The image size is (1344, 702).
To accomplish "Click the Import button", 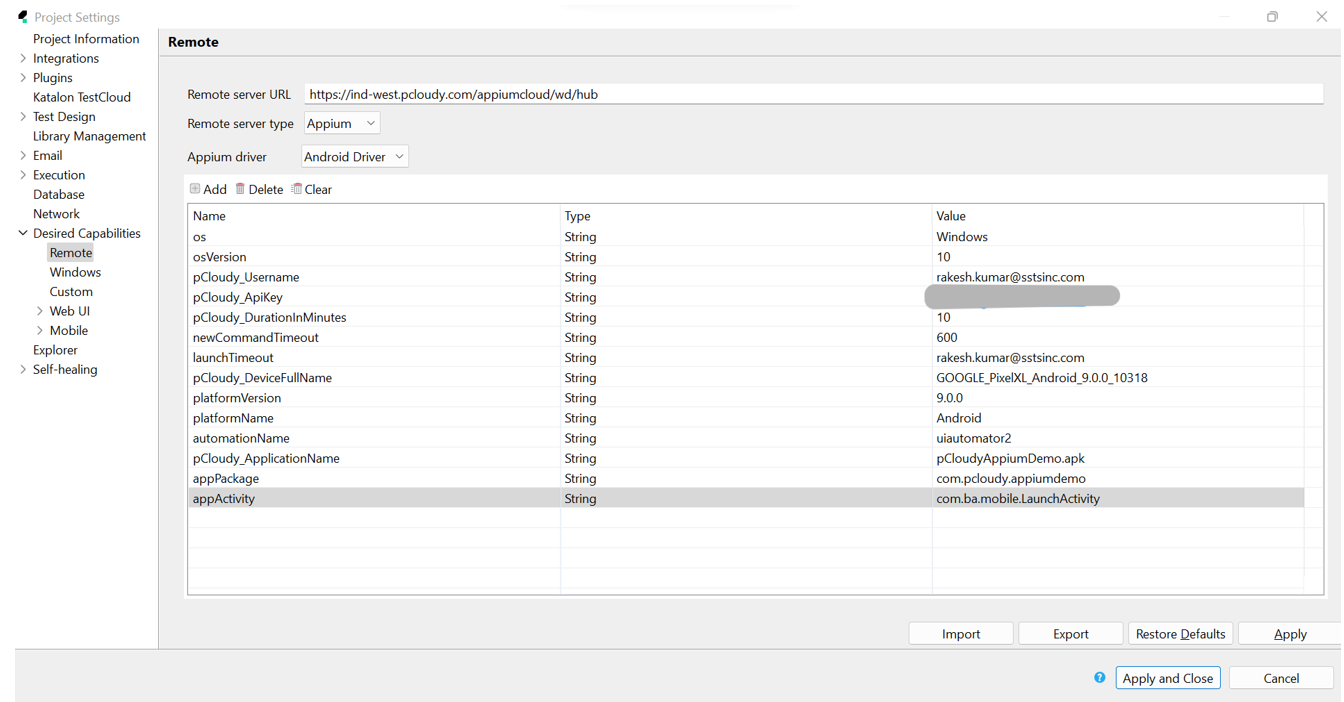I will point(960,633).
